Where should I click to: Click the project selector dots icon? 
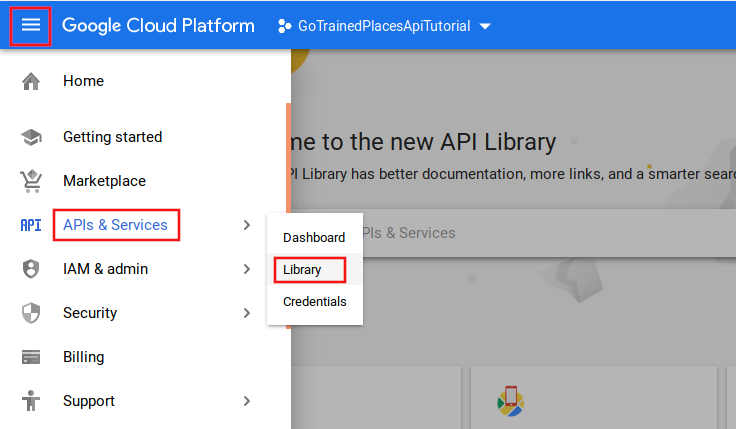click(x=284, y=26)
